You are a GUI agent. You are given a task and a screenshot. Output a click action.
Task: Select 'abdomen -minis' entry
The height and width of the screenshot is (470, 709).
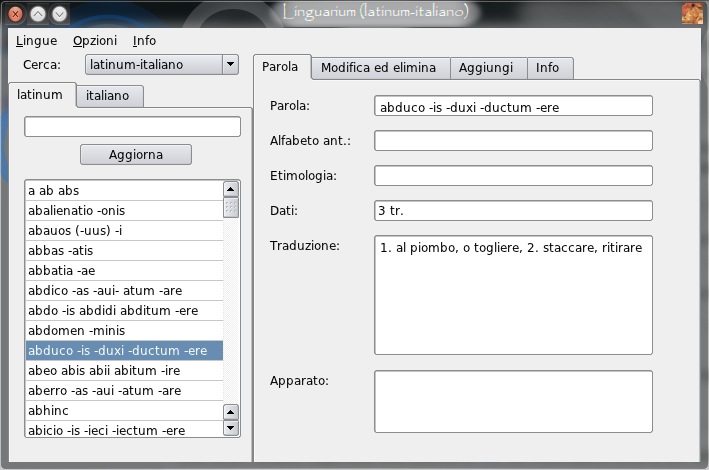pos(124,331)
